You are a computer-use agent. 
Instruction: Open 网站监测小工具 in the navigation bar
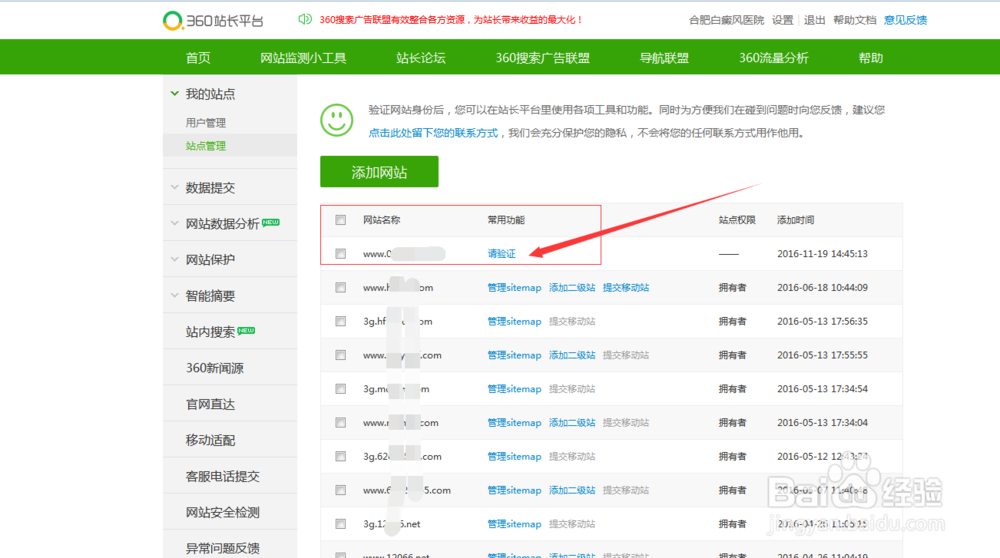click(x=303, y=58)
